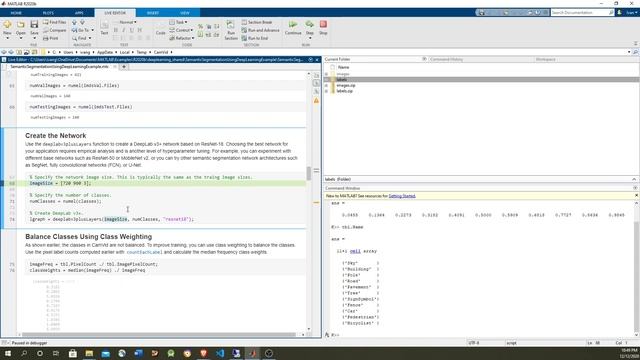640x360 pixels.
Task: Toggle italic text formatting
Action: [124, 30]
